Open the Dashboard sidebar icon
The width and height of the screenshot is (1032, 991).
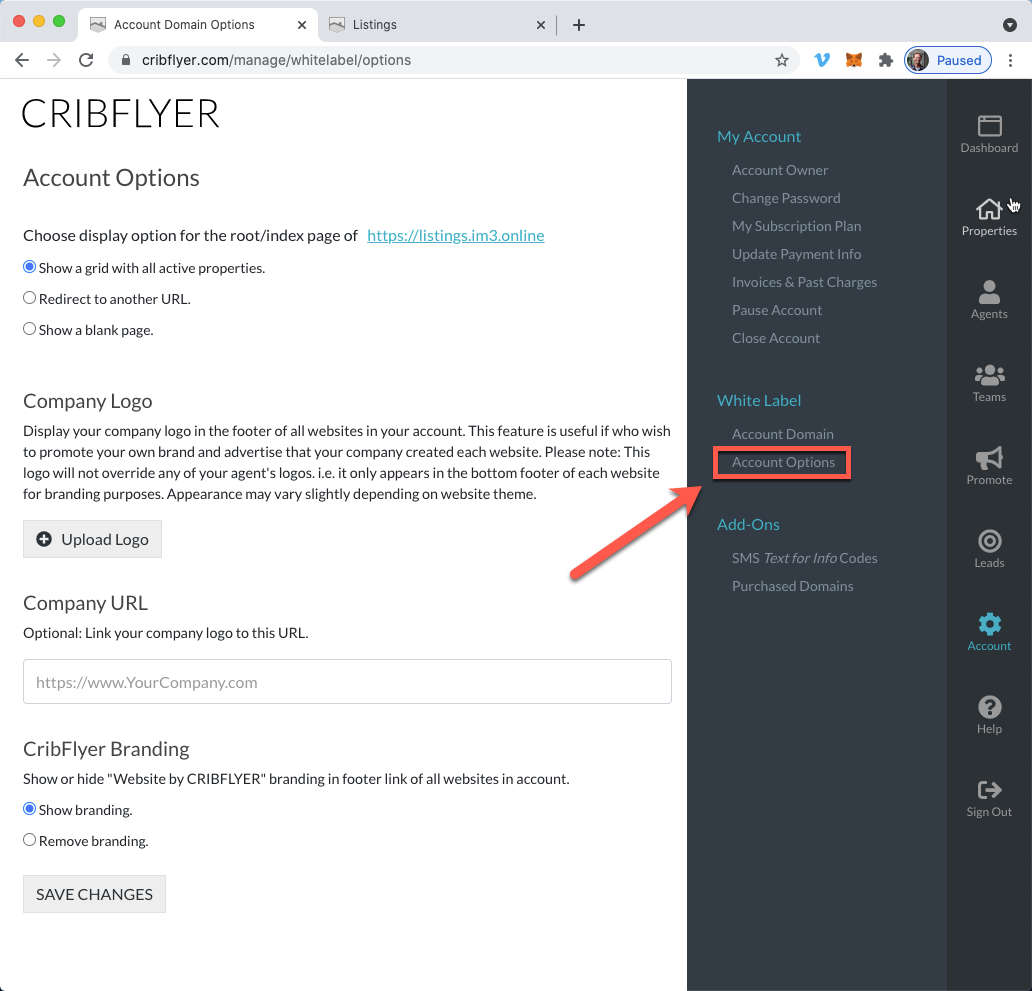(x=989, y=126)
